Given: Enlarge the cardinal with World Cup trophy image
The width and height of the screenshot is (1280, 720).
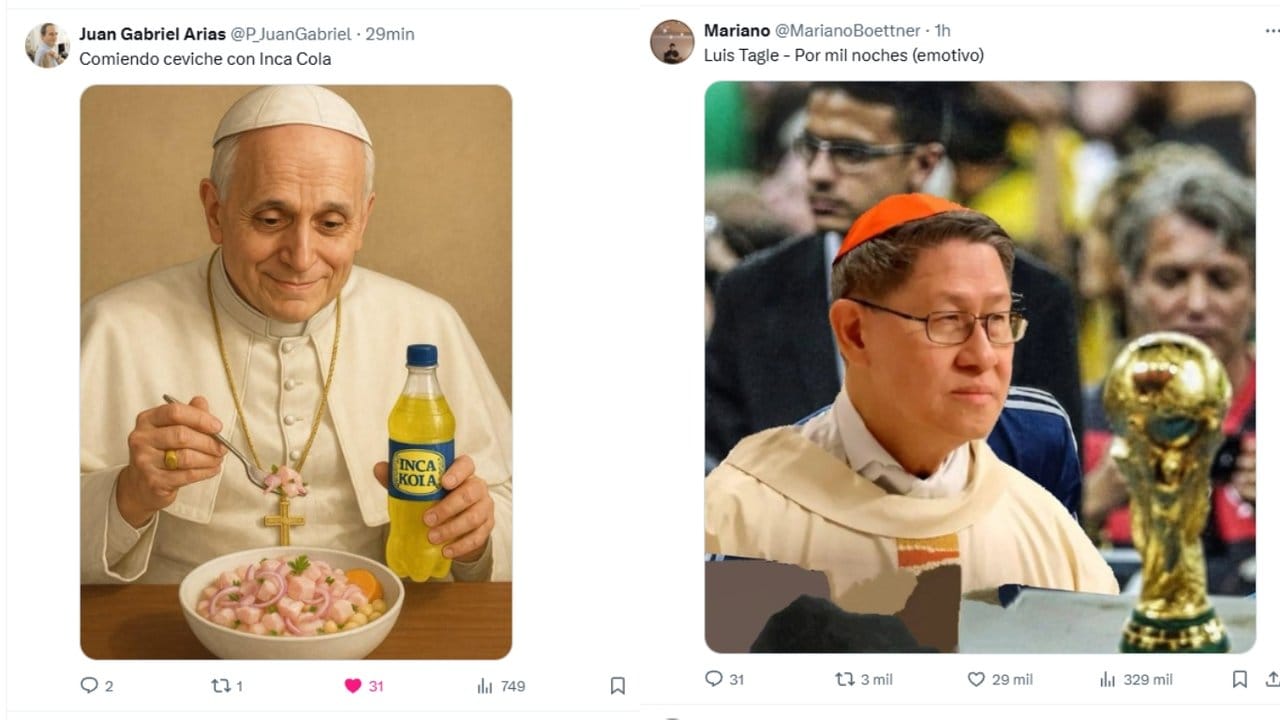Looking at the screenshot, I should [x=979, y=367].
